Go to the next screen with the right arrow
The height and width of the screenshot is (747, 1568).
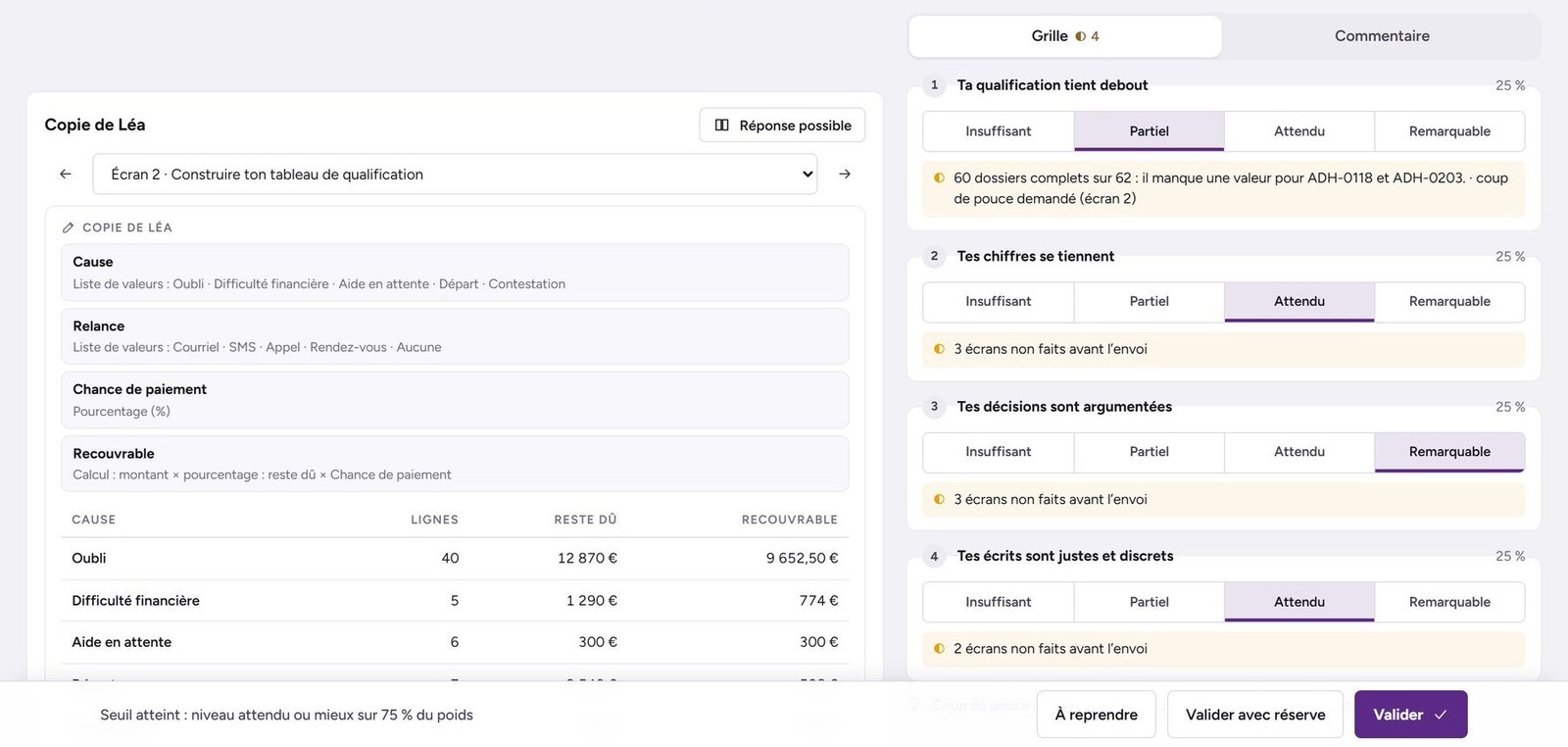click(845, 174)
